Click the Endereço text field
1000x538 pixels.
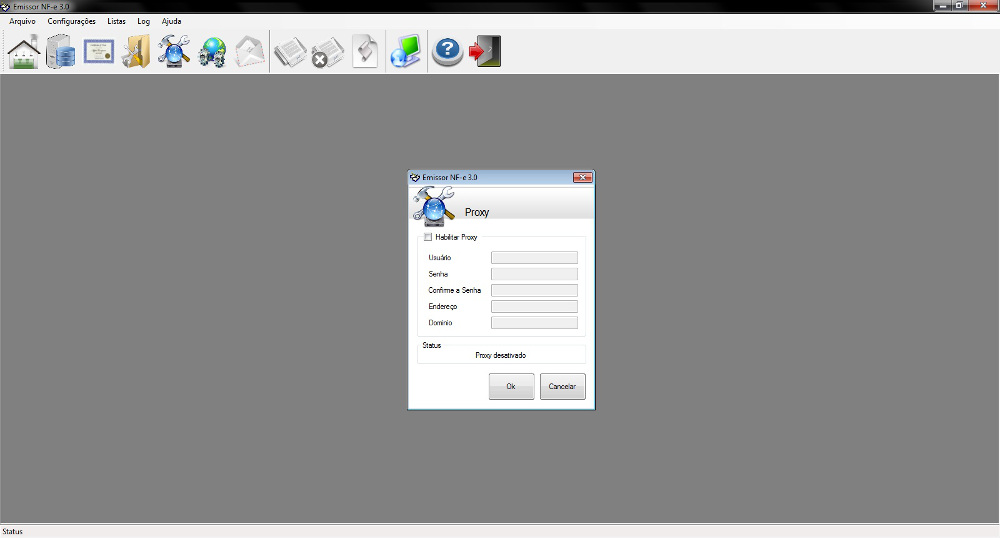coord(534,306)
